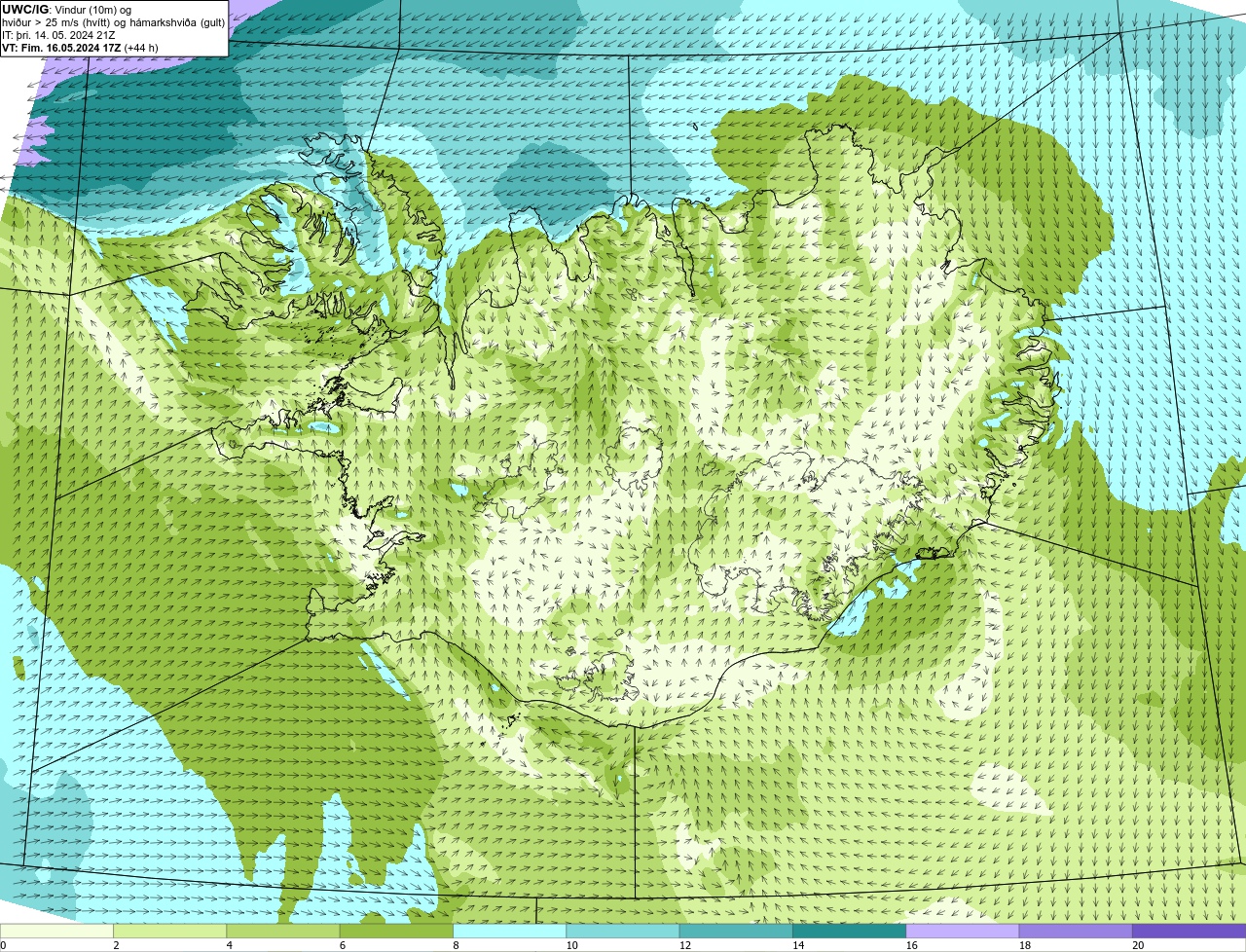Click the legend scale label '10'
This screenshot has height=952, width=1246.
pyautogui.click(x=572, y=945)
